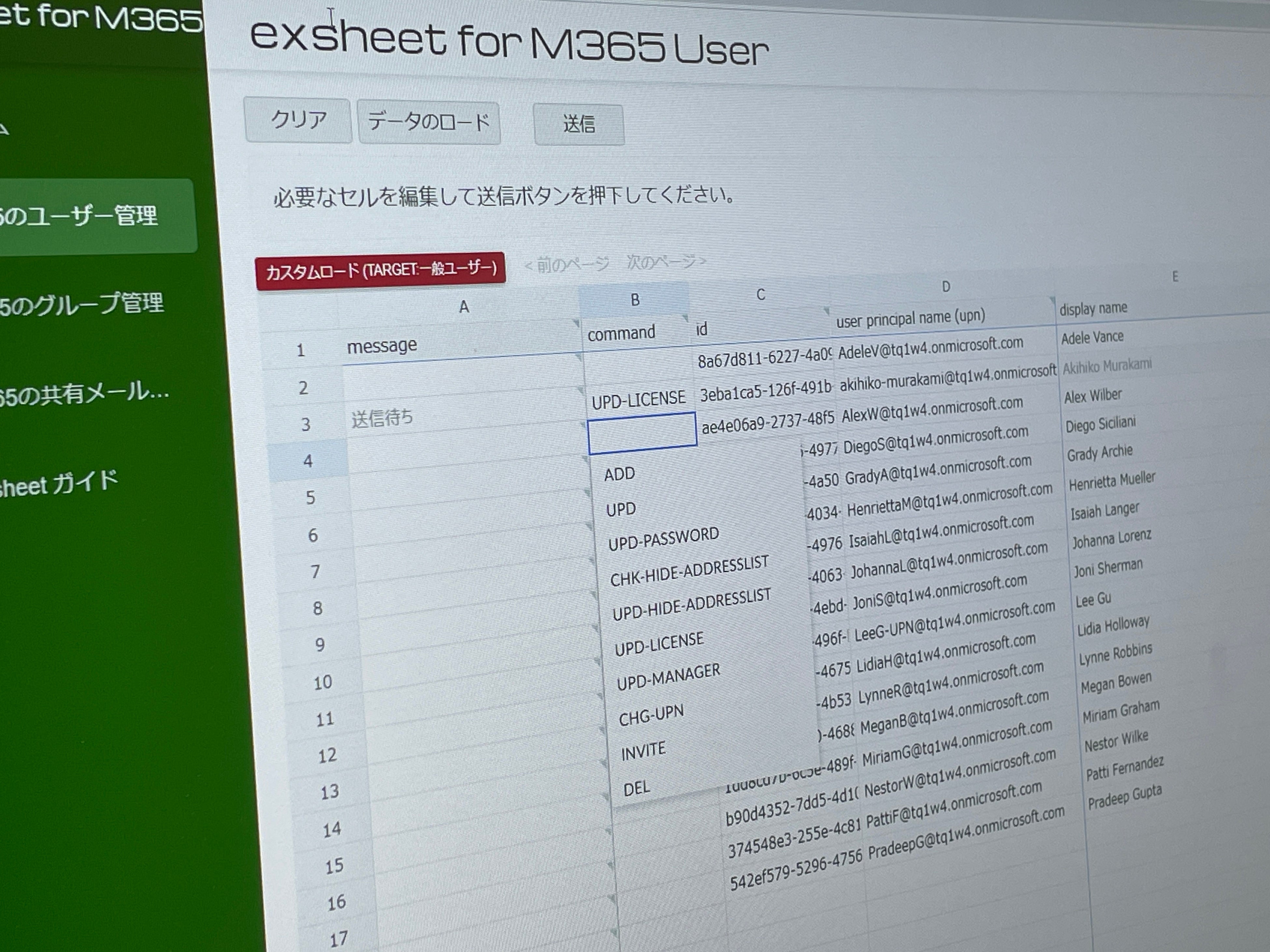
Task: Select ADD in the command dropdown
Action: click(619, 474)
